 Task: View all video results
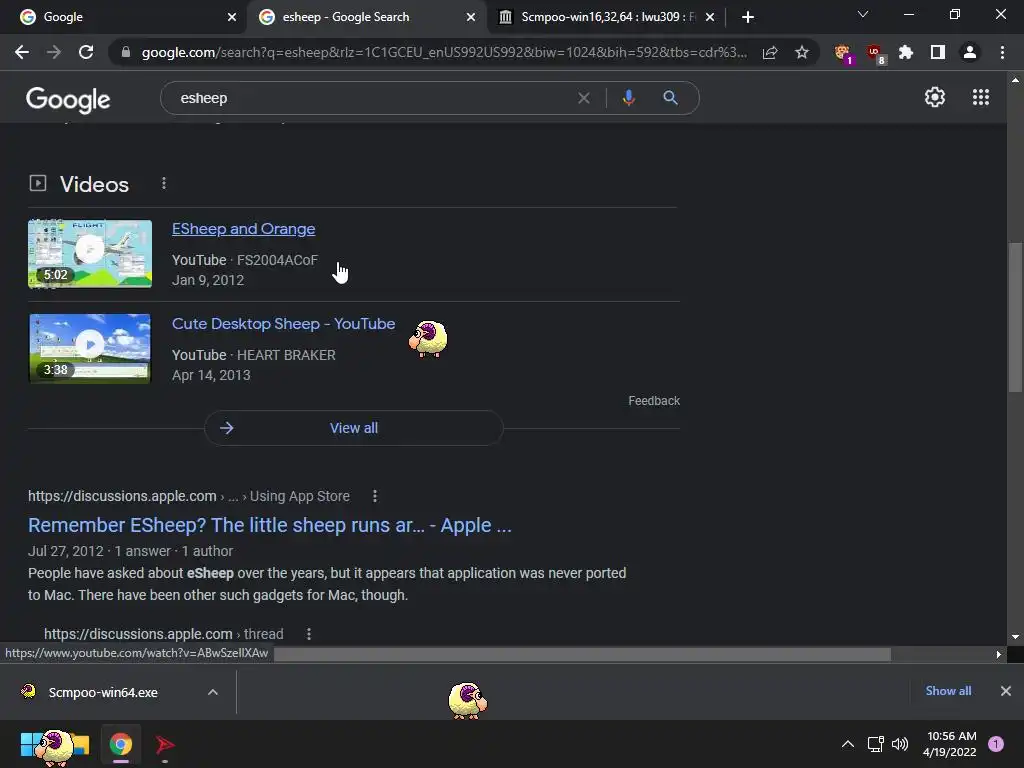click(x=354, y=428)
